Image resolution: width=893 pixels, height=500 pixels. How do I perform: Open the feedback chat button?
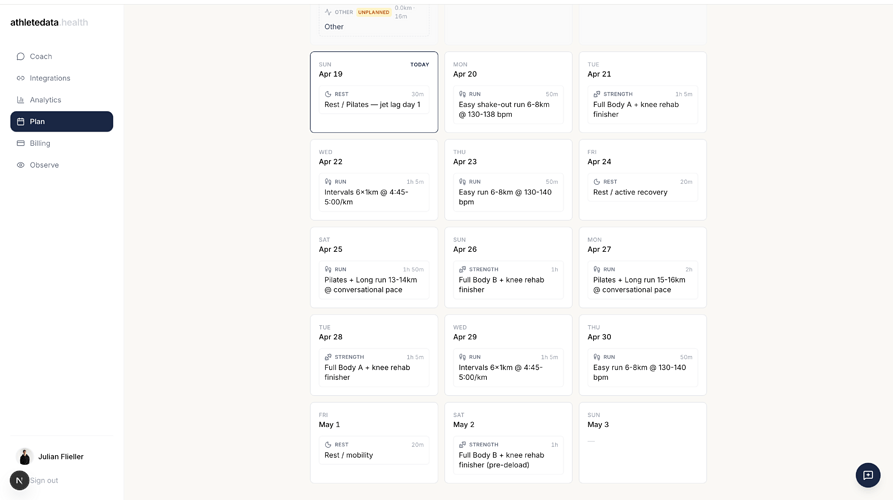click(868, 475)
